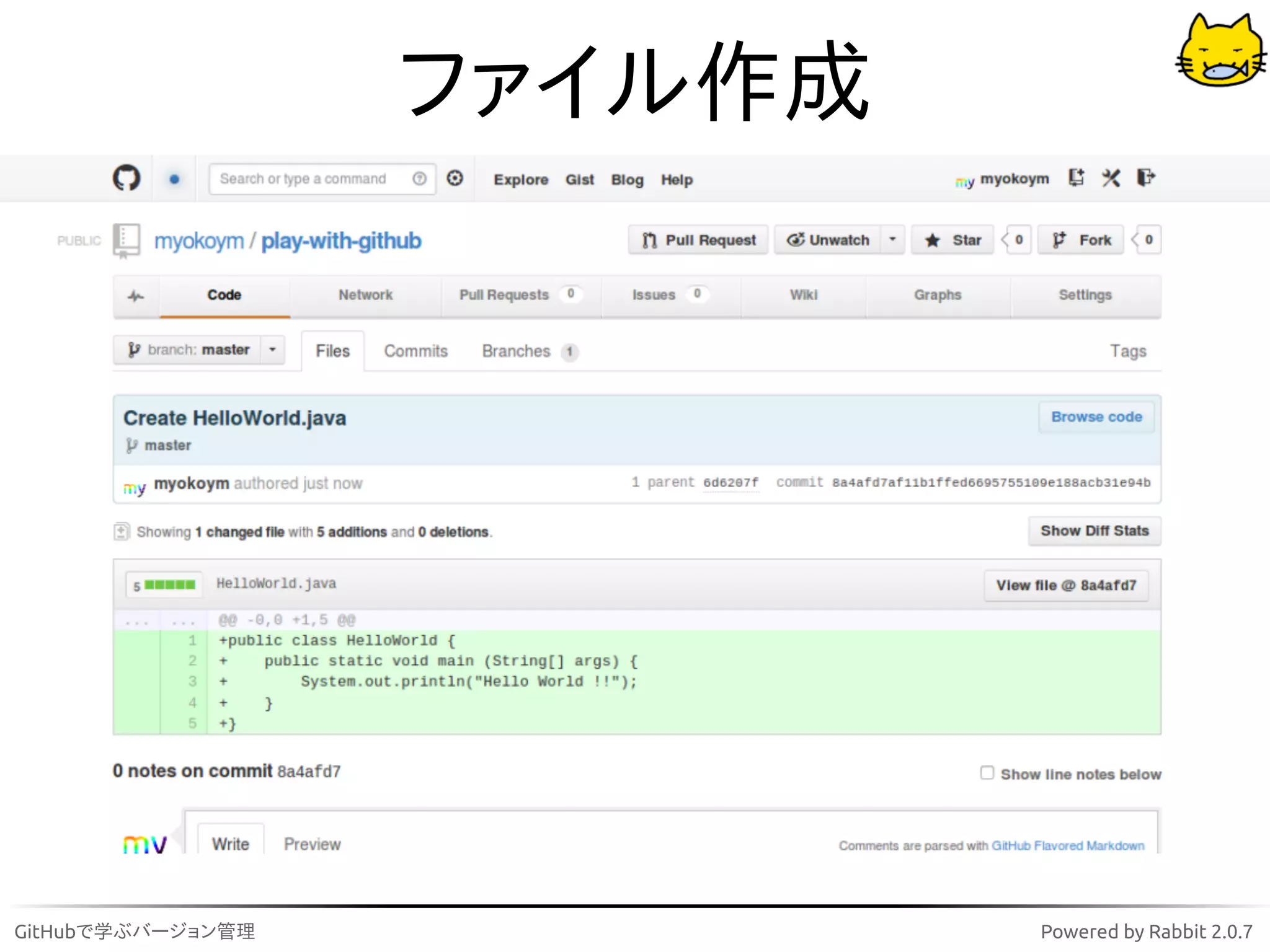The width and height of the screenshot is (1270, 952).
Task: Open Explore in the top navigation
Action: pos(521,180)
